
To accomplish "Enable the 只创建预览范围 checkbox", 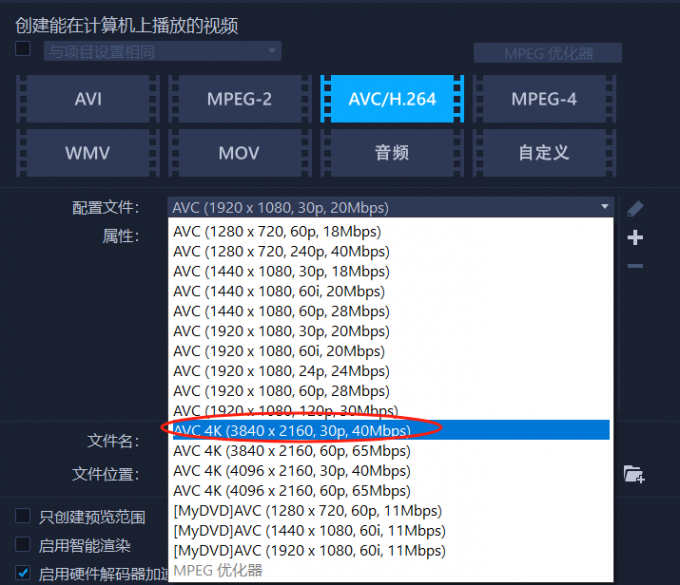I will pyautogui.click(x=23, y=516).
